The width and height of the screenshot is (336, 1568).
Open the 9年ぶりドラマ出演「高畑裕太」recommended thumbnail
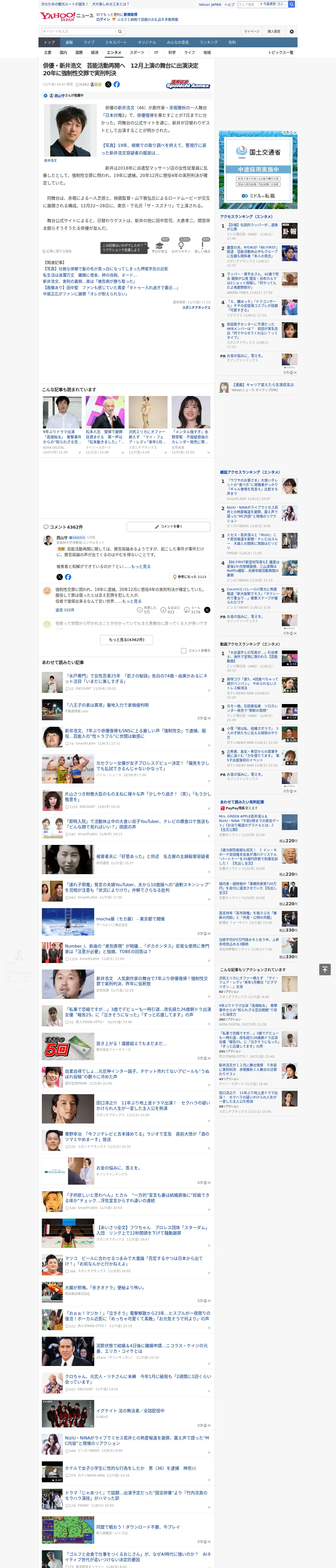tap(62, 412)
